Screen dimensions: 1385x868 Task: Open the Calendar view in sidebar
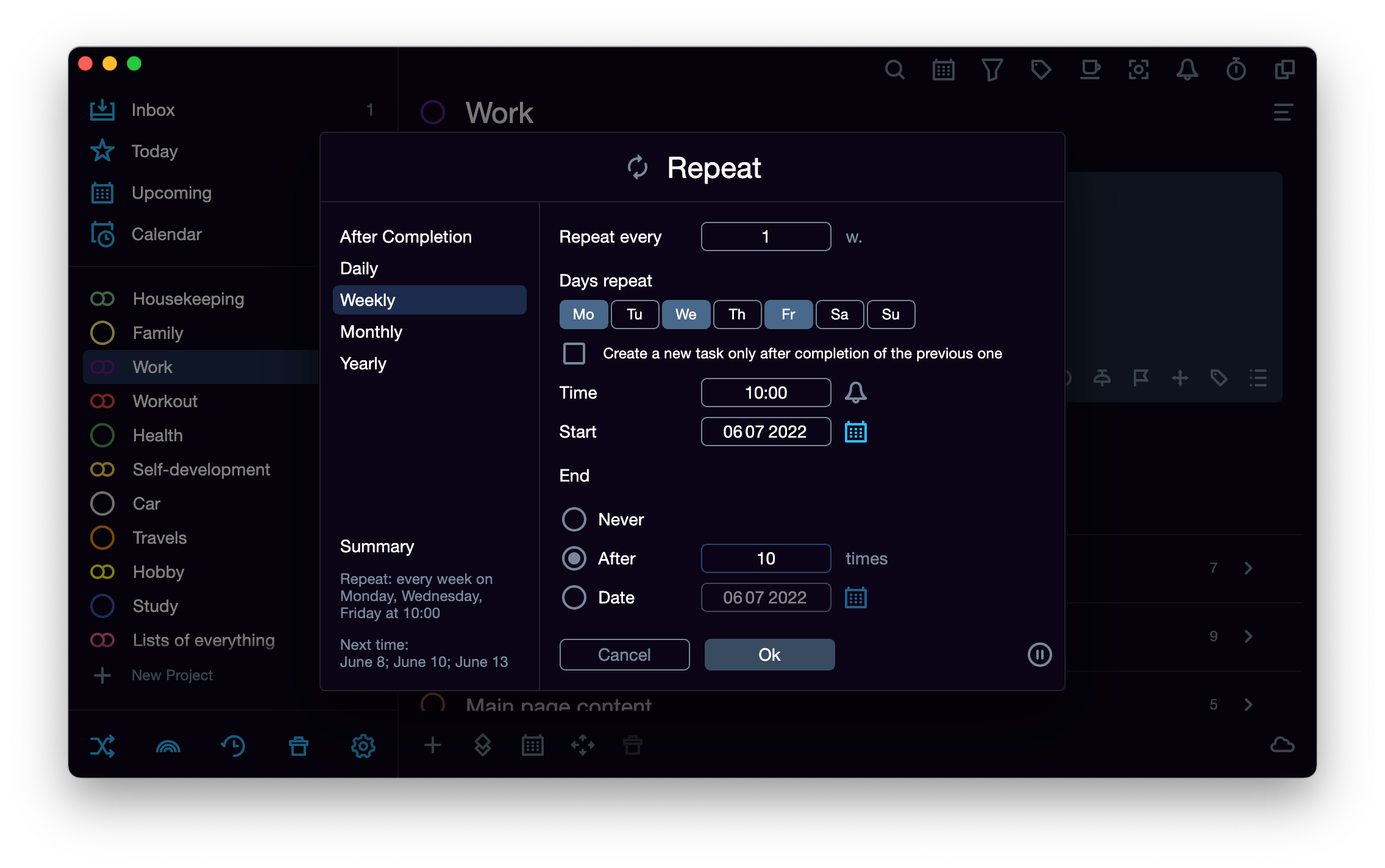[x=166, y=234]
